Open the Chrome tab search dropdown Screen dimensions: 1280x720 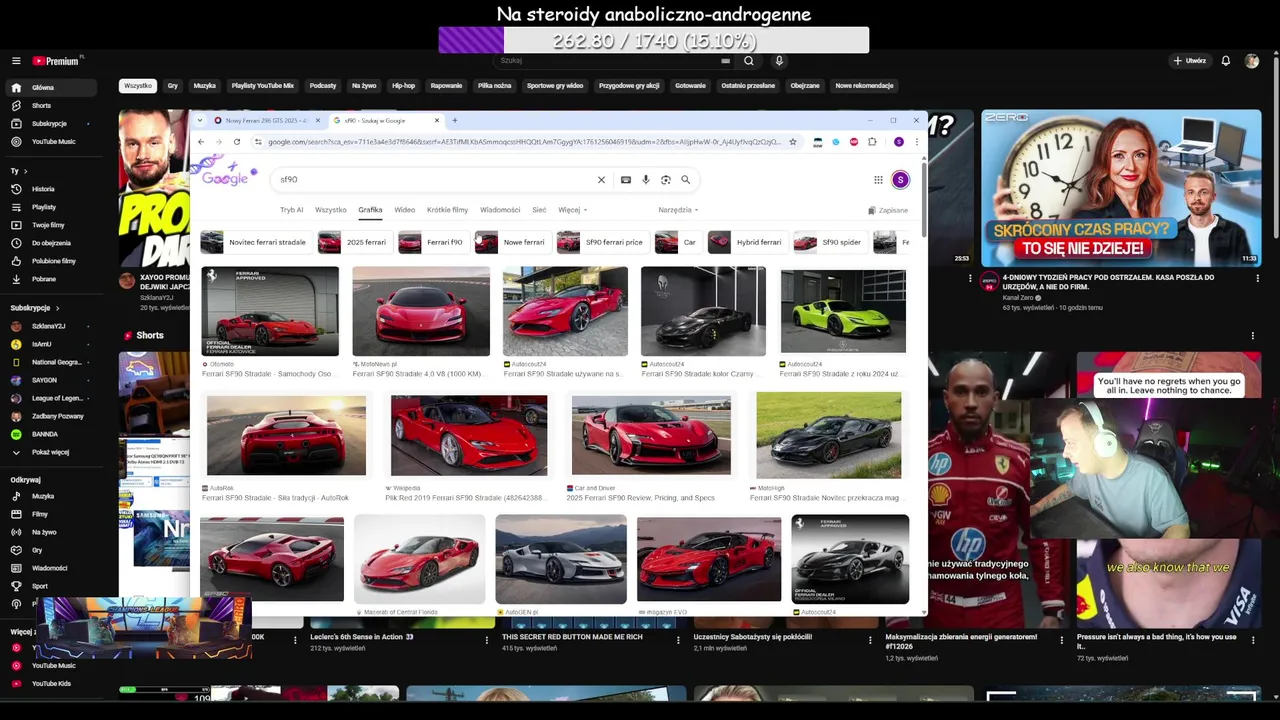(200, 120)
